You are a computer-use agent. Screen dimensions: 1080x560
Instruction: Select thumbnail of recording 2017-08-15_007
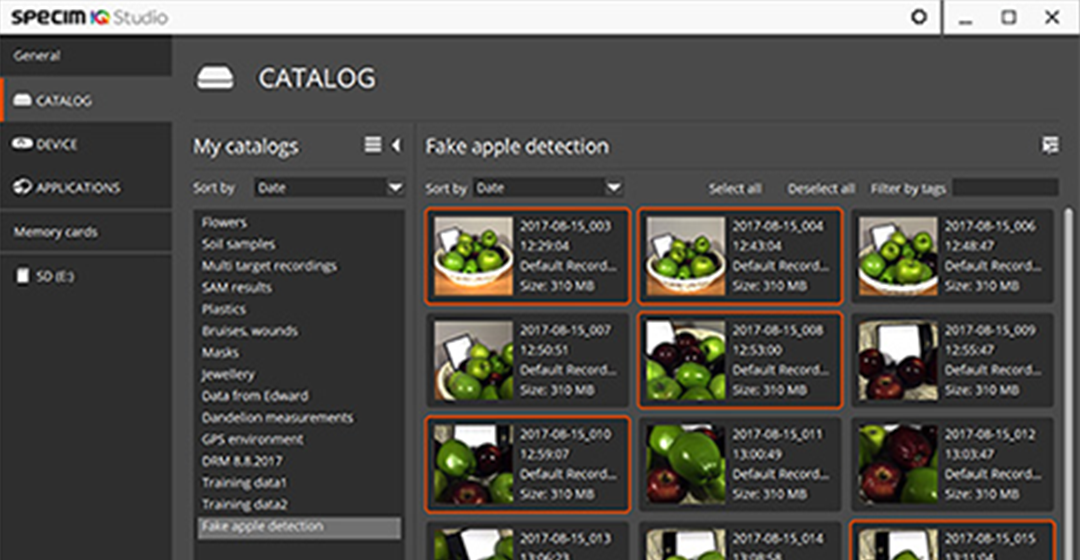[x=473, y=360]
